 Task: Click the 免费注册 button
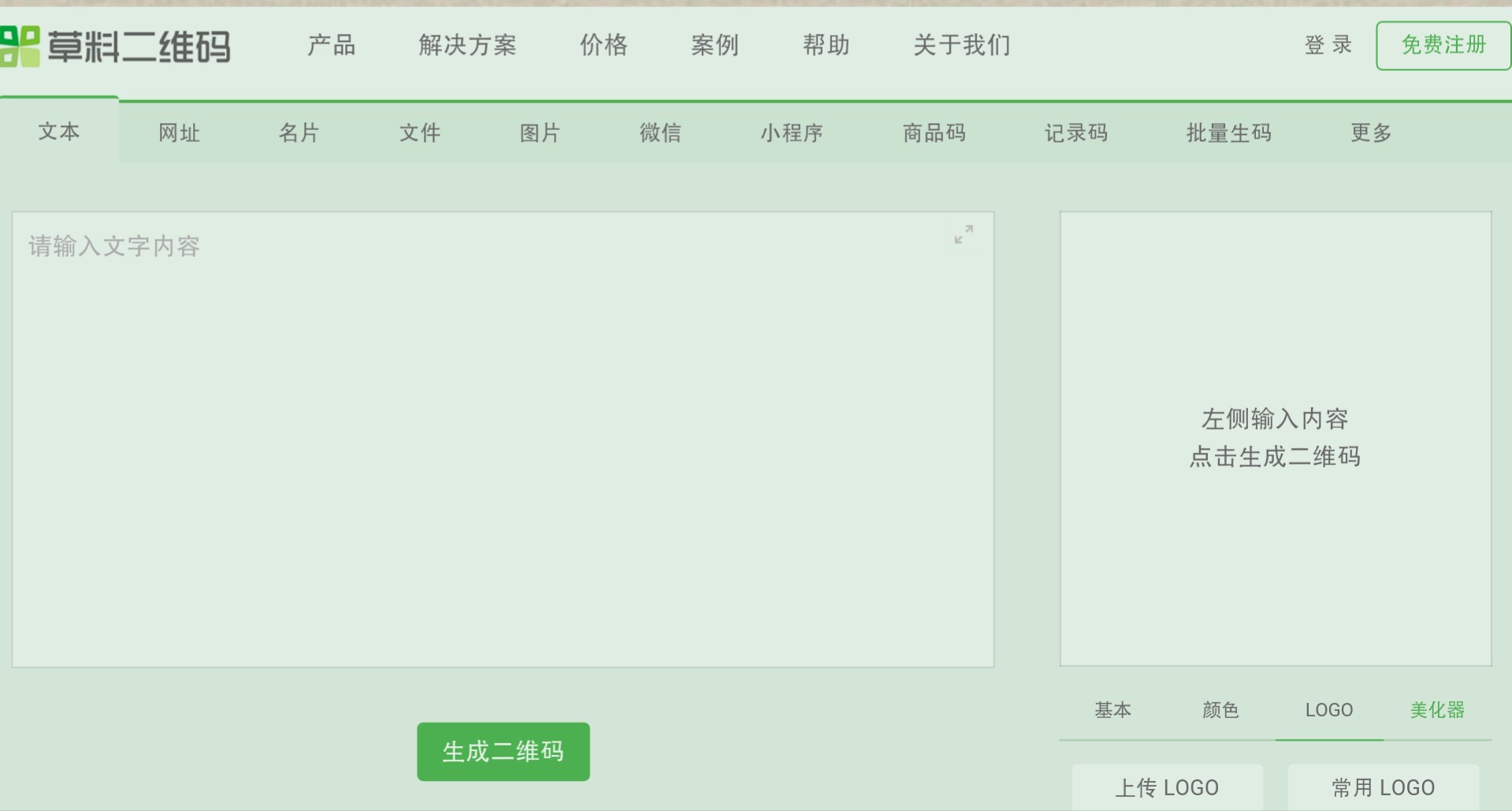click(x=1443, y=45)
